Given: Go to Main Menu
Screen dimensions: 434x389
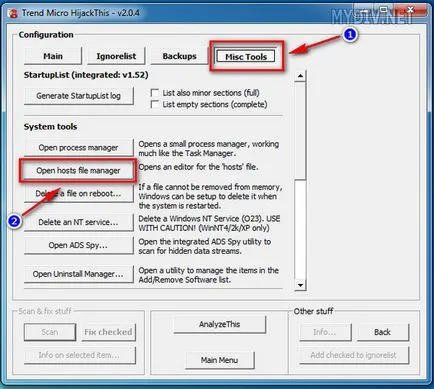Looking at the screenshot, I should pyautogui.click(x=219, y=360).
